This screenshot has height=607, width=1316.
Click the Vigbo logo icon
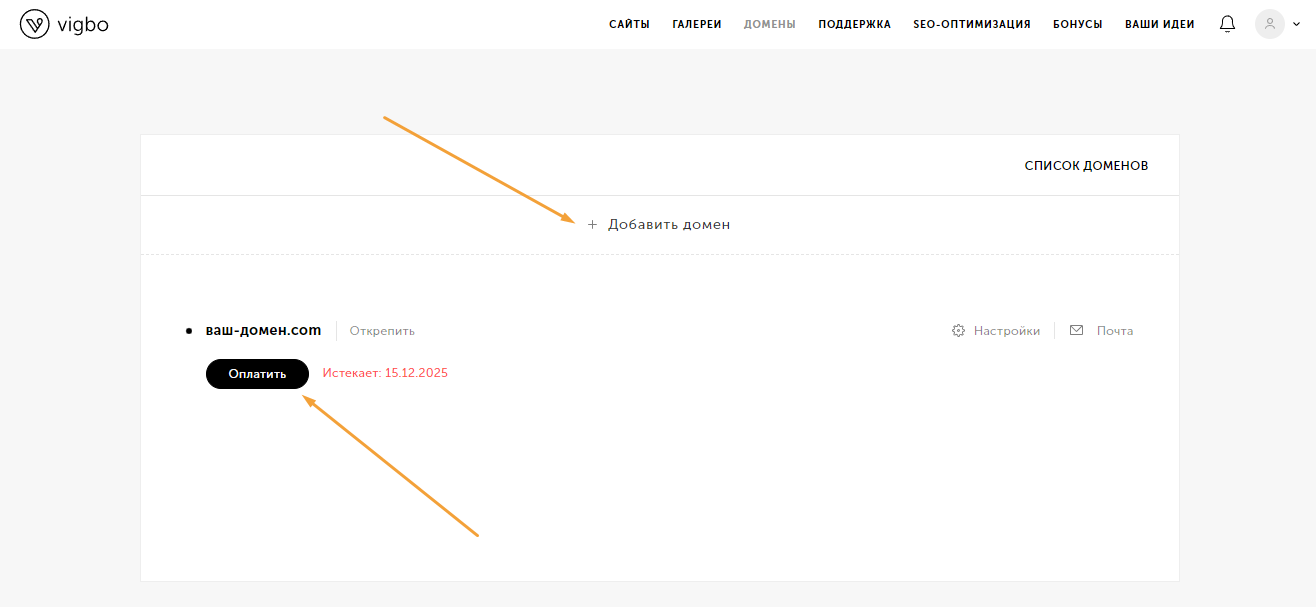click(34, 25)
